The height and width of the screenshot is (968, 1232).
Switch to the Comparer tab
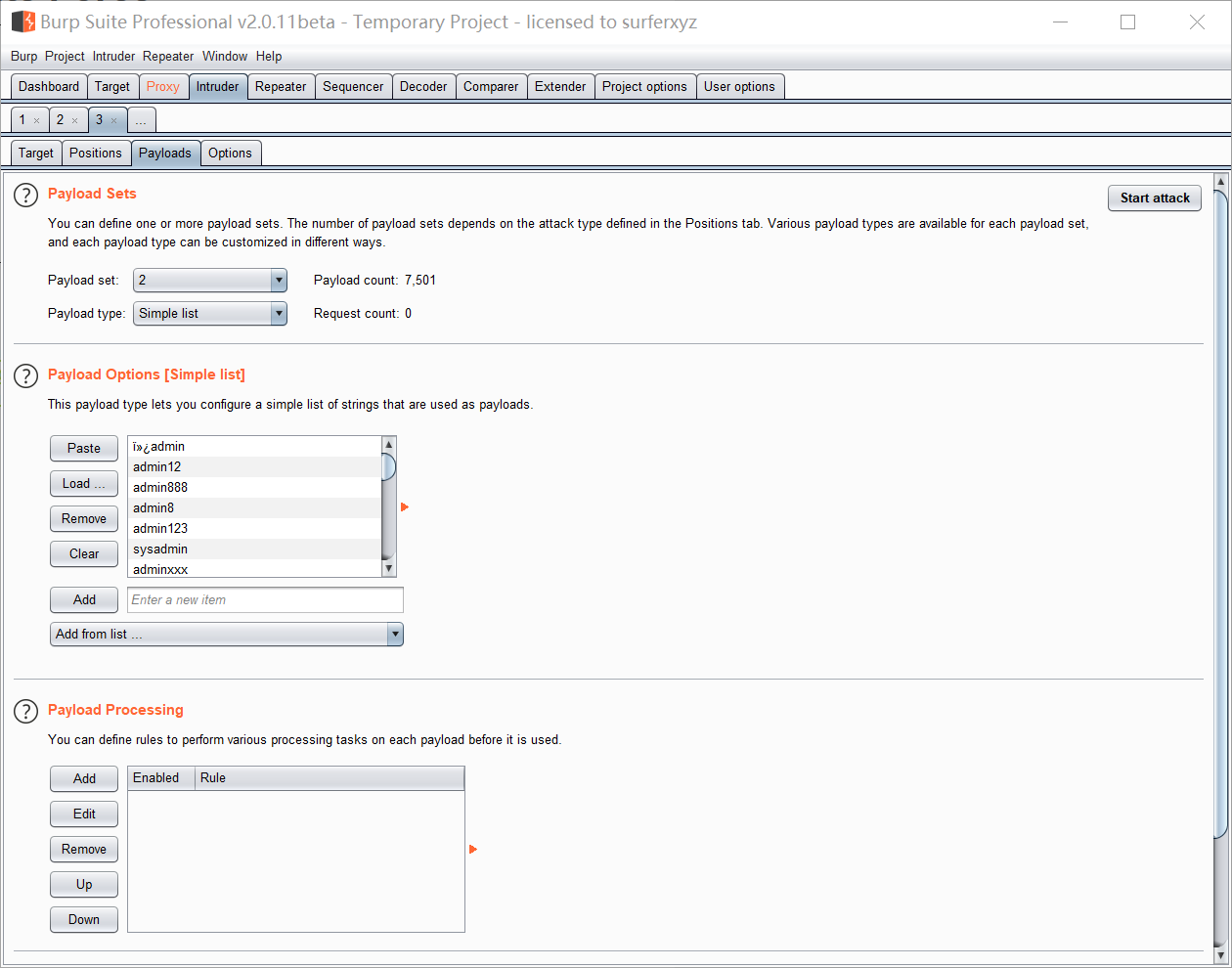(x=491, y=87)
